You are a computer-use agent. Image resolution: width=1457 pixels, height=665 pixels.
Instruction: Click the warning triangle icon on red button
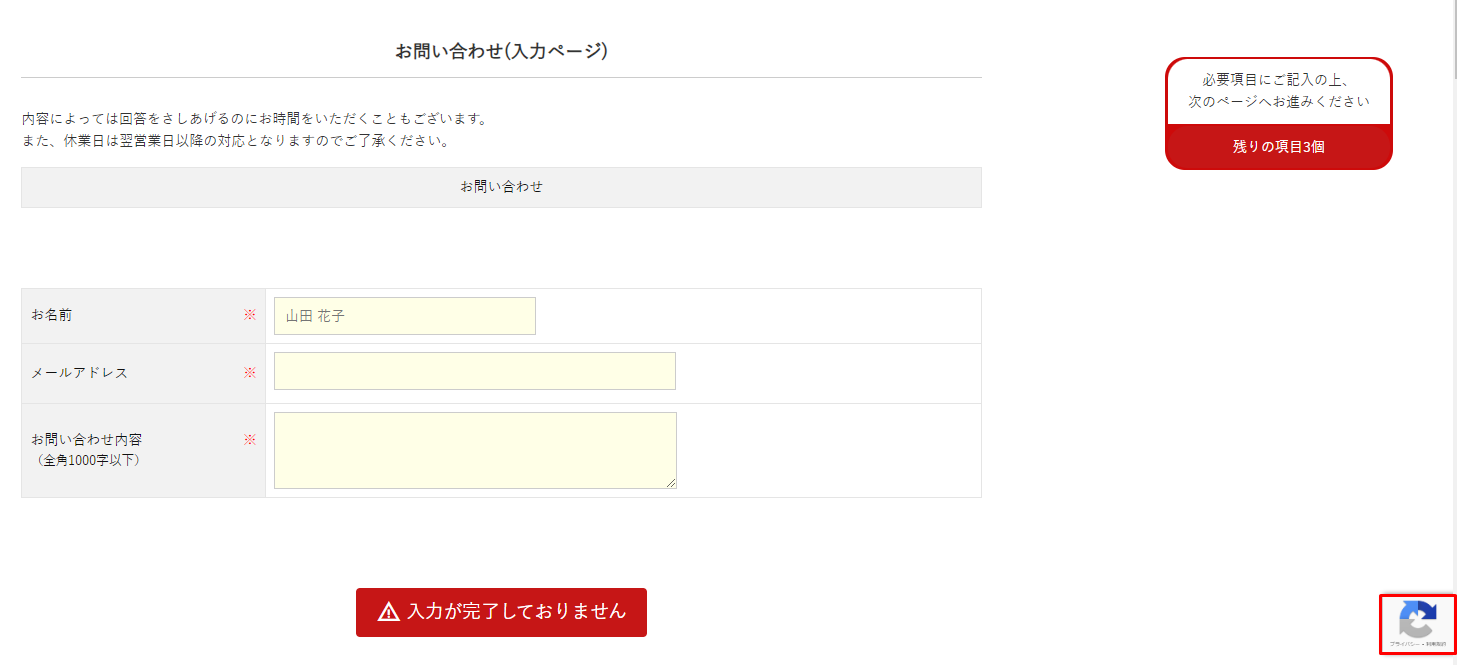coord(389,612)
